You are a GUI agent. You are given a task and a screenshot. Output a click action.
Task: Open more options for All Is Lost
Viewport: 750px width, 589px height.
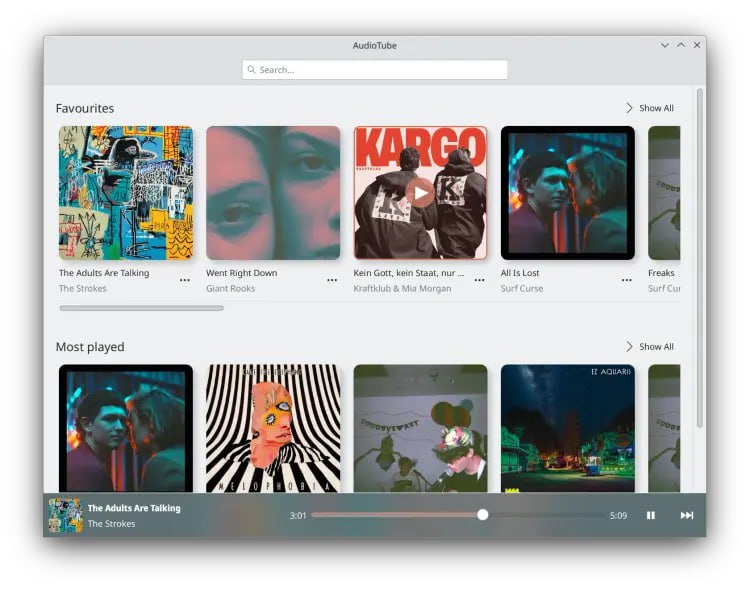point(626,281)
